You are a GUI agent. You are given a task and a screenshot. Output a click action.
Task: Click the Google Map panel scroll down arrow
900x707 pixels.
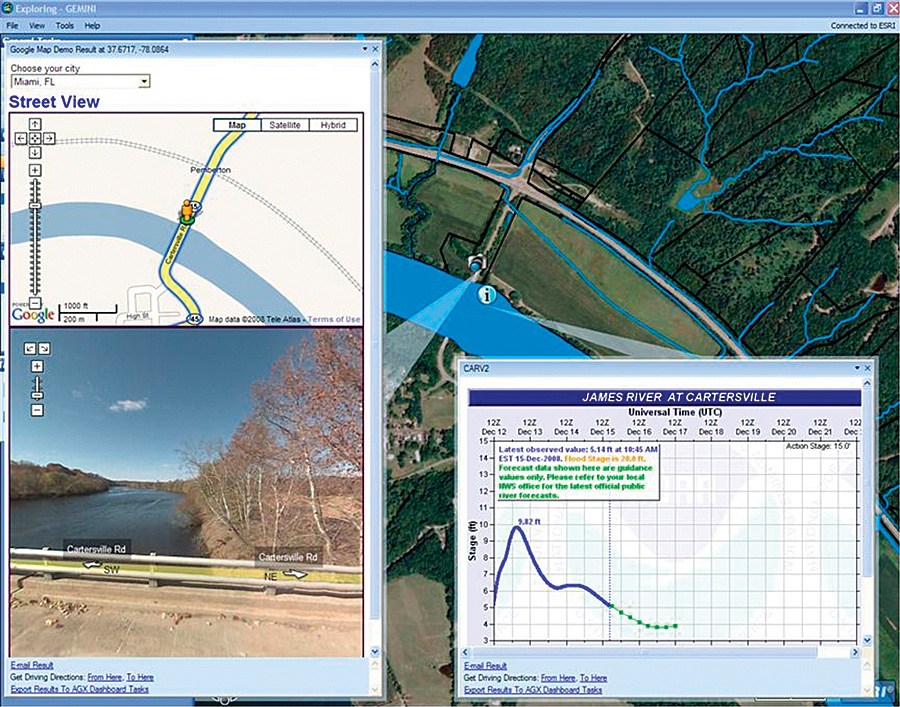tap(375, 651)
